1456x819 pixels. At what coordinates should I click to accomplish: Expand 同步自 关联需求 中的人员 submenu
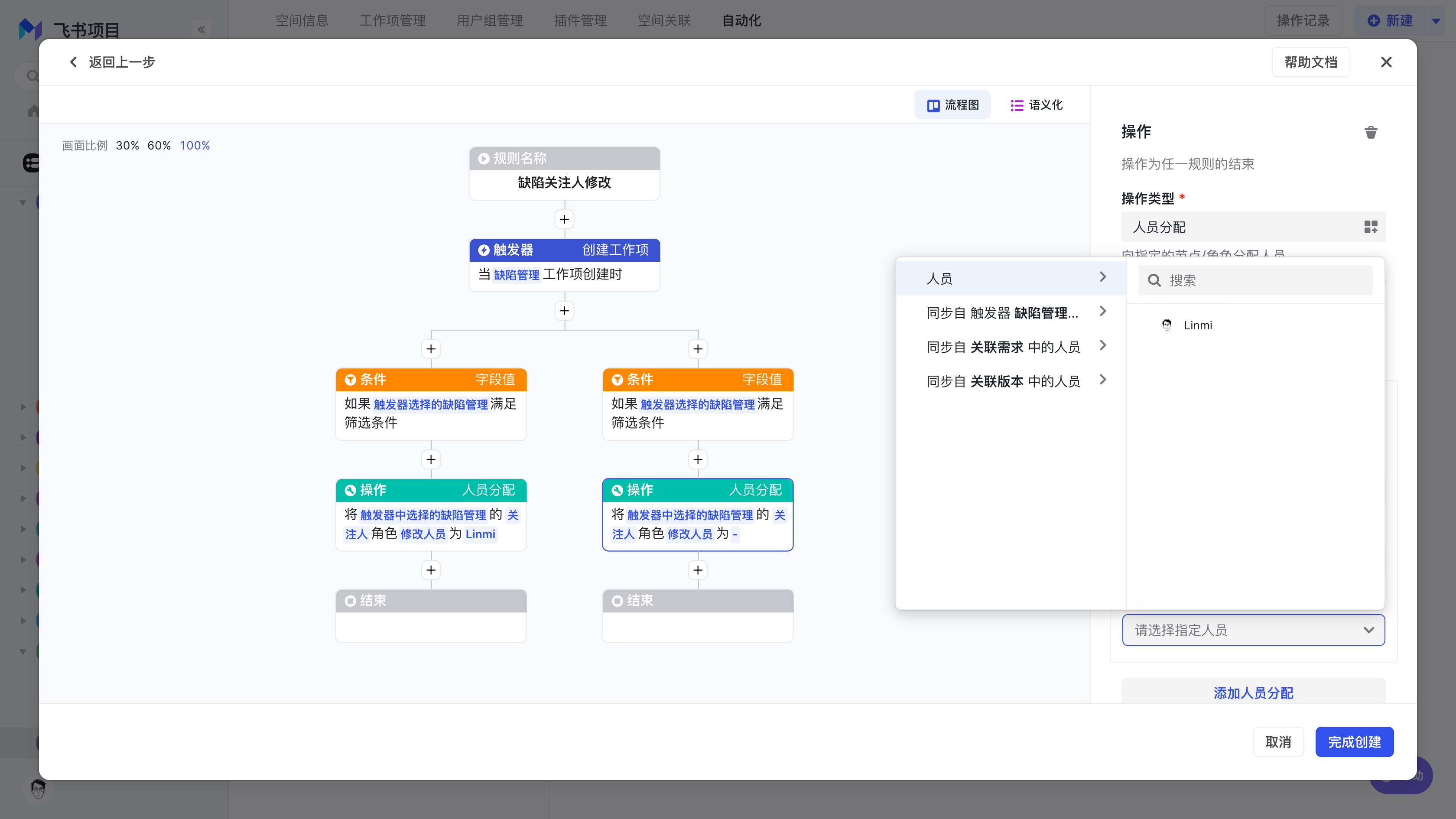(x=1011, y=347)
